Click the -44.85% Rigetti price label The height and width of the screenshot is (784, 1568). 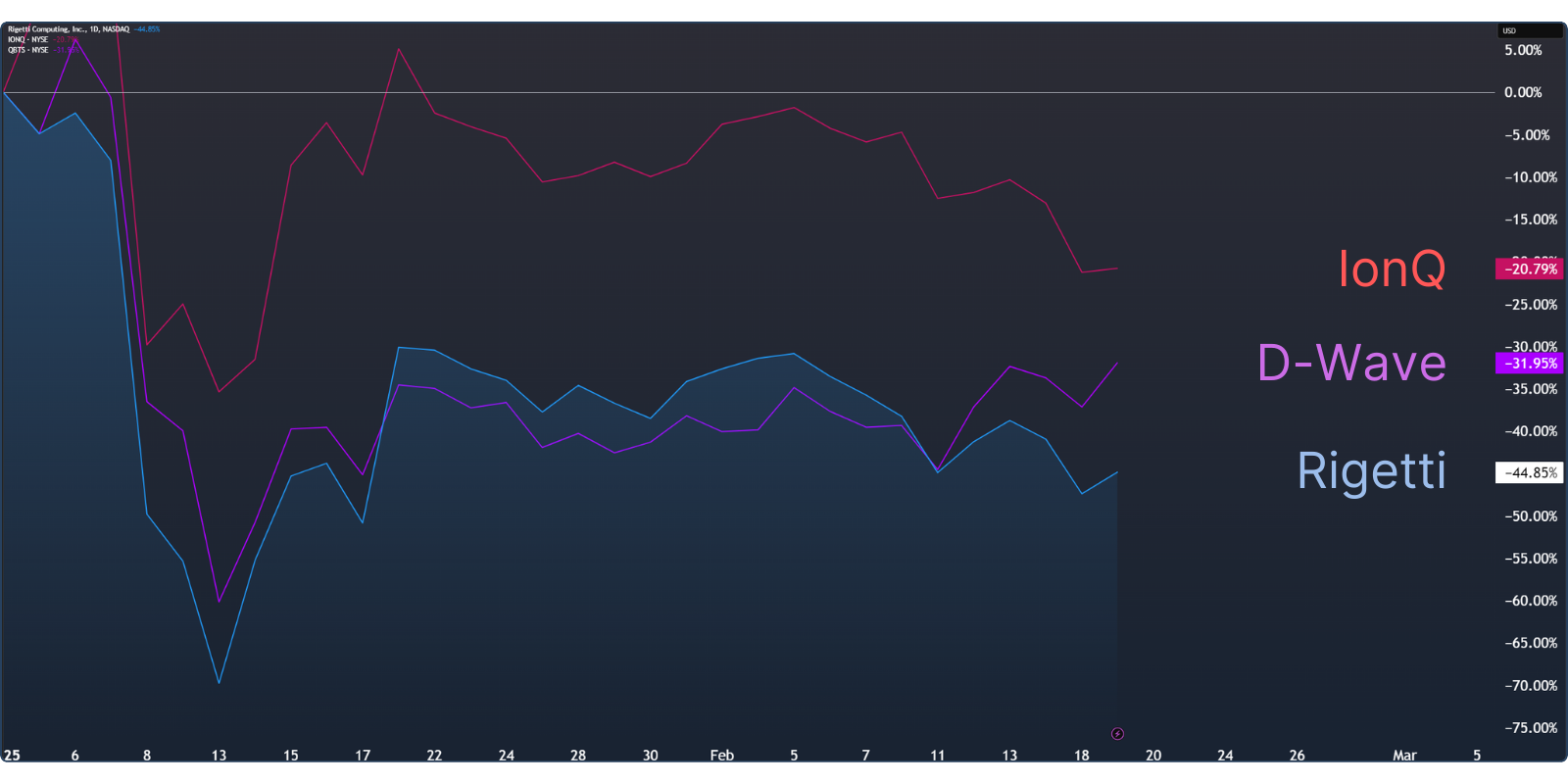[1530, 472]
